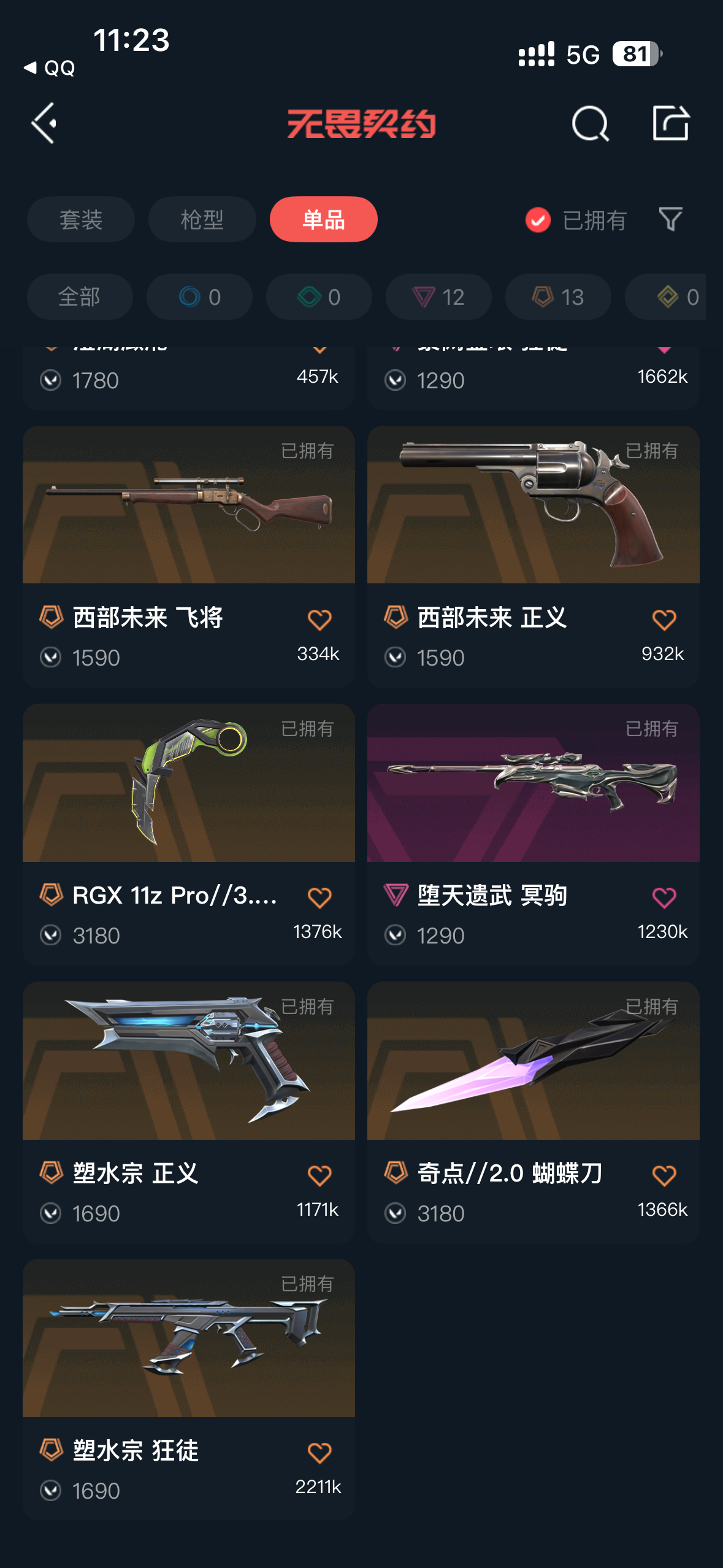Toggle the 已拥有 owned checkbox
723x1568 pixels.
pos(538,220)
